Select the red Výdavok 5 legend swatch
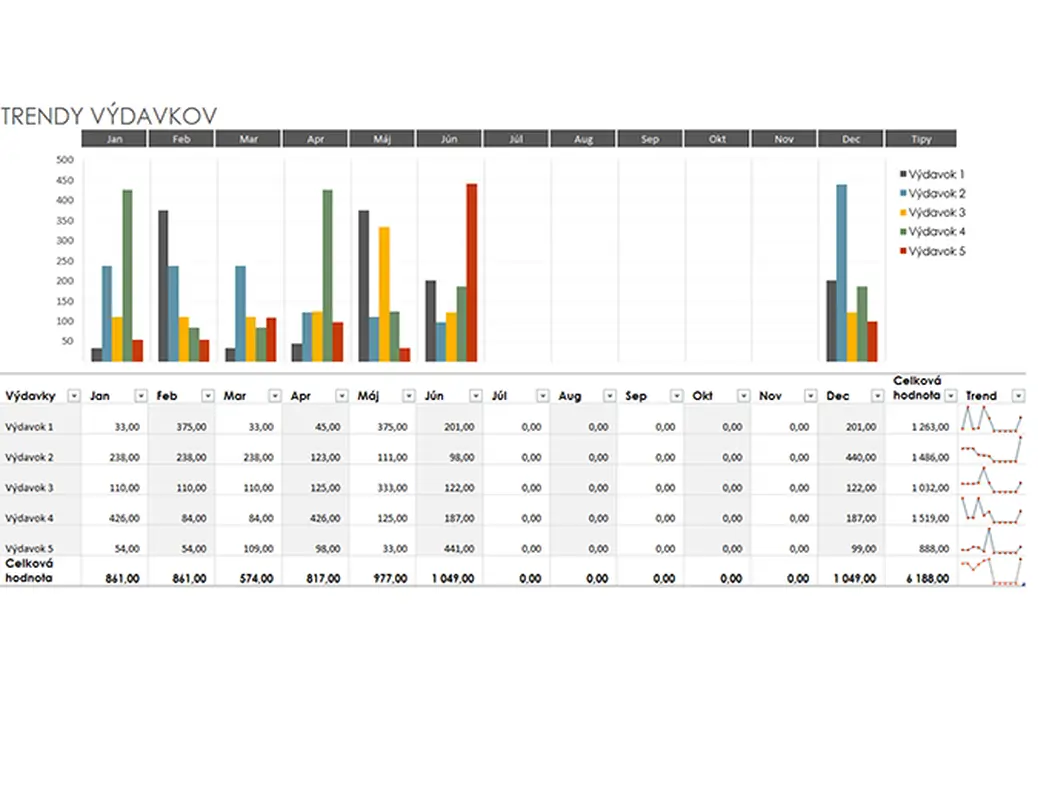The image size is (1038, 800). pyautogui.click(x=904, y=252)
